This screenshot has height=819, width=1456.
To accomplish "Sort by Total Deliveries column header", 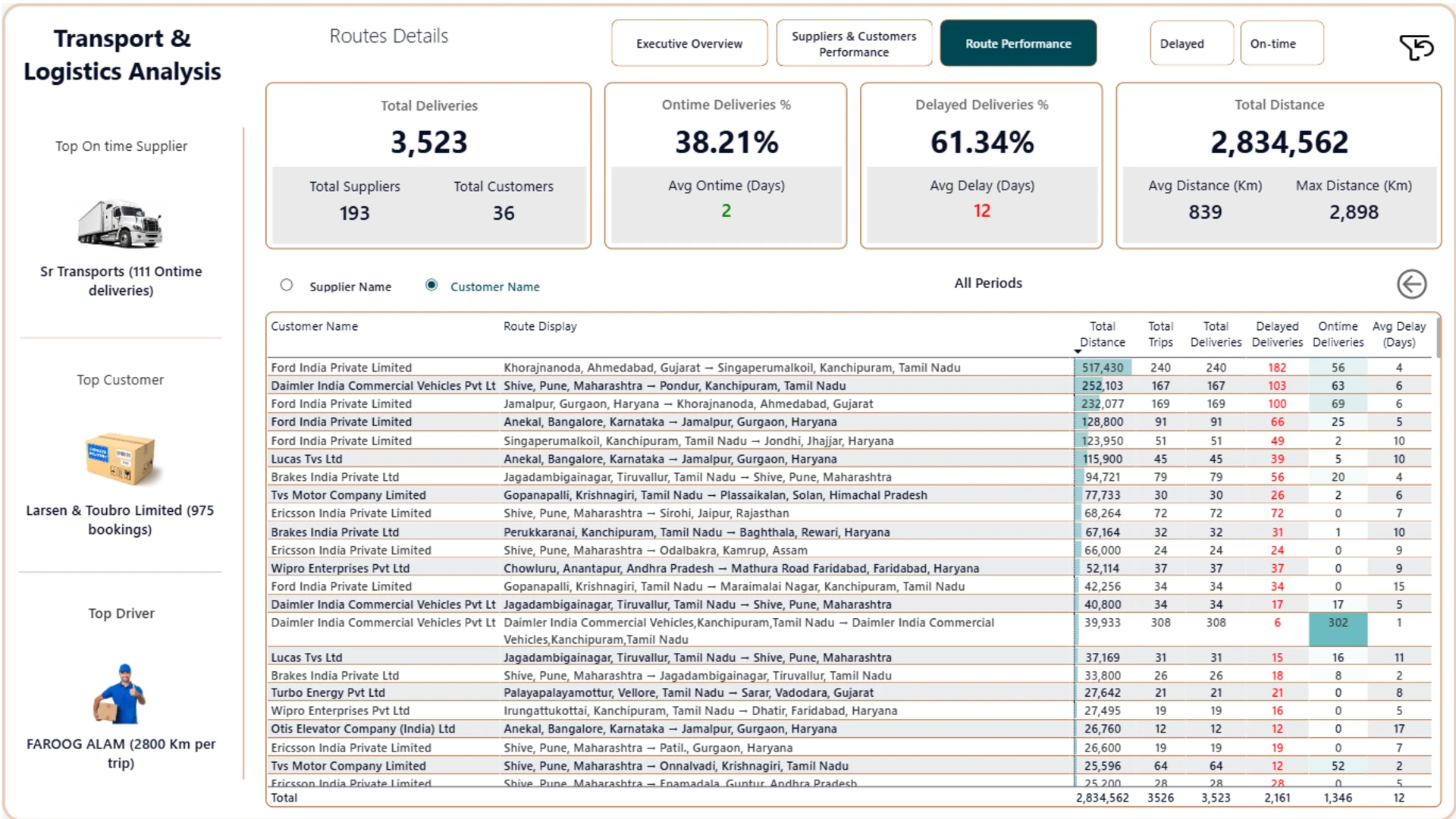I will pyautogui.click(x=1216, y=334).
